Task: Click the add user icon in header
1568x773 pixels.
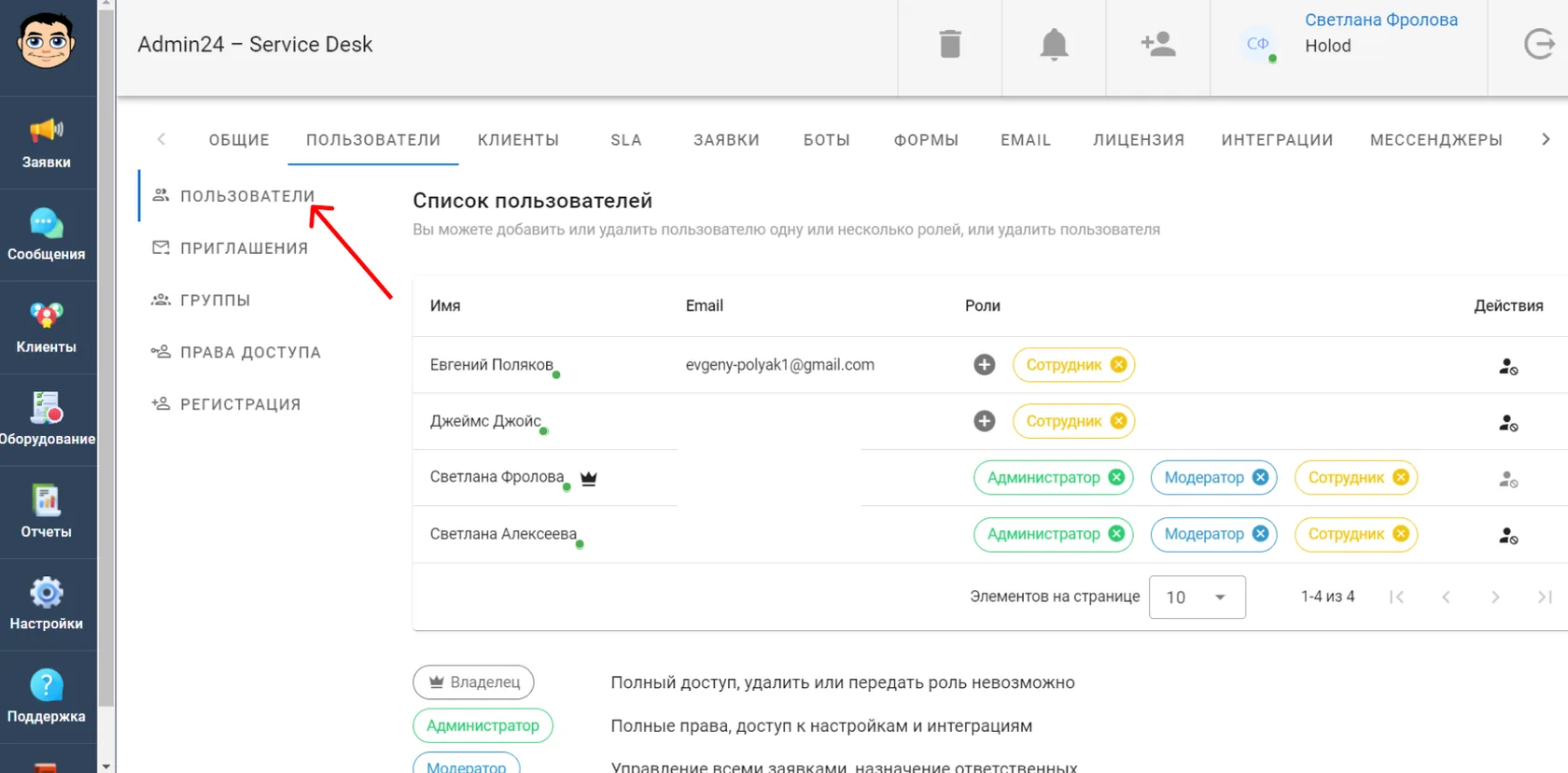Action: tap(1158, 44)
